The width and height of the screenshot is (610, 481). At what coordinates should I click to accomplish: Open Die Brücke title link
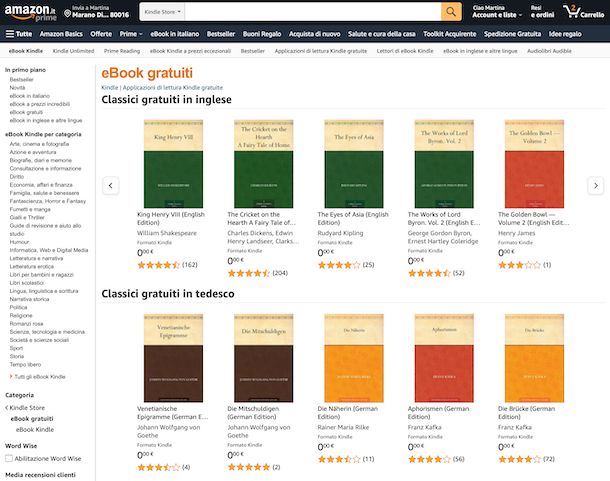[x=526, y=413]
